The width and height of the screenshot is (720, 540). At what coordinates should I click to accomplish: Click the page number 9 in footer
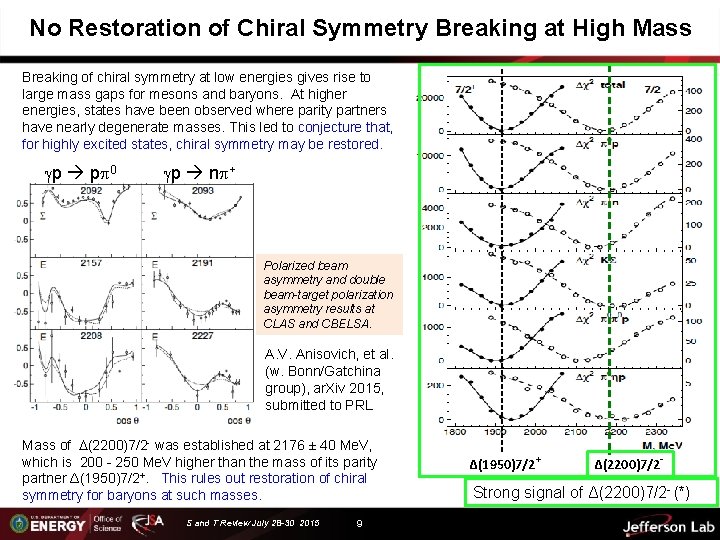pyautogui.click(x=359, y=523)
